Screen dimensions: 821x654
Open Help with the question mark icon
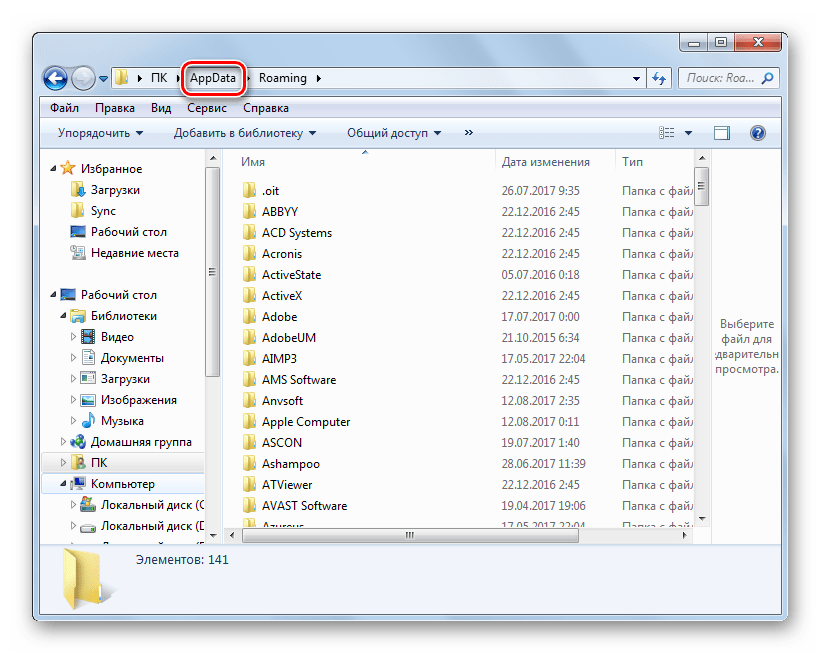click(x=758, y=133)
